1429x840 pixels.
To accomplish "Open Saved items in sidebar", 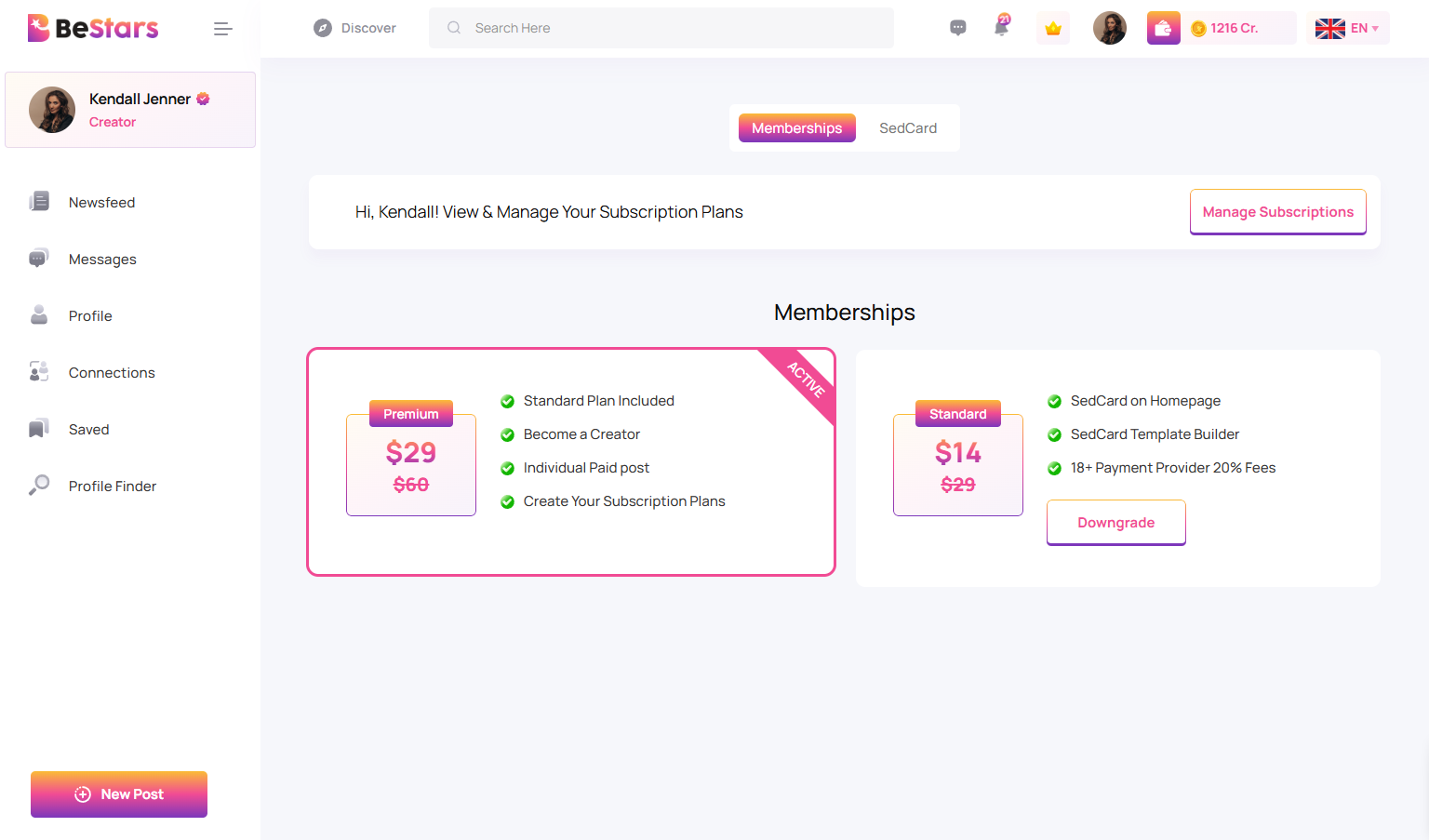I will click(88, 430).
